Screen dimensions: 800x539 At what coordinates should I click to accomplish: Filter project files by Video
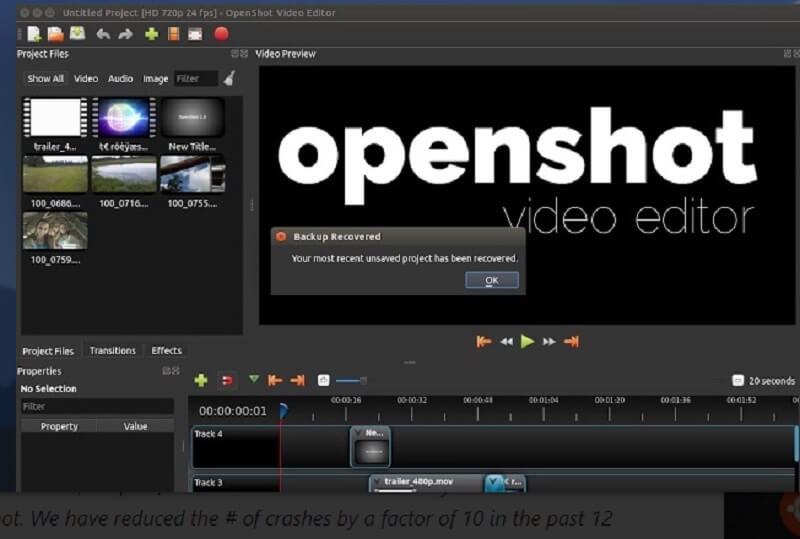(x=86, y=79)
